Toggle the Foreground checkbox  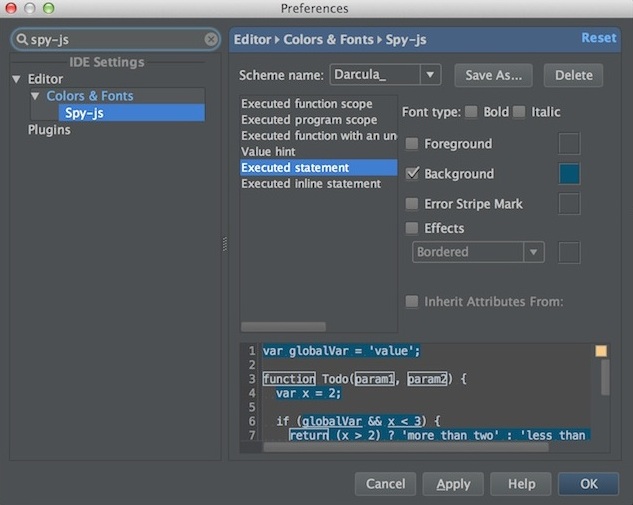[x=412, y=144]
